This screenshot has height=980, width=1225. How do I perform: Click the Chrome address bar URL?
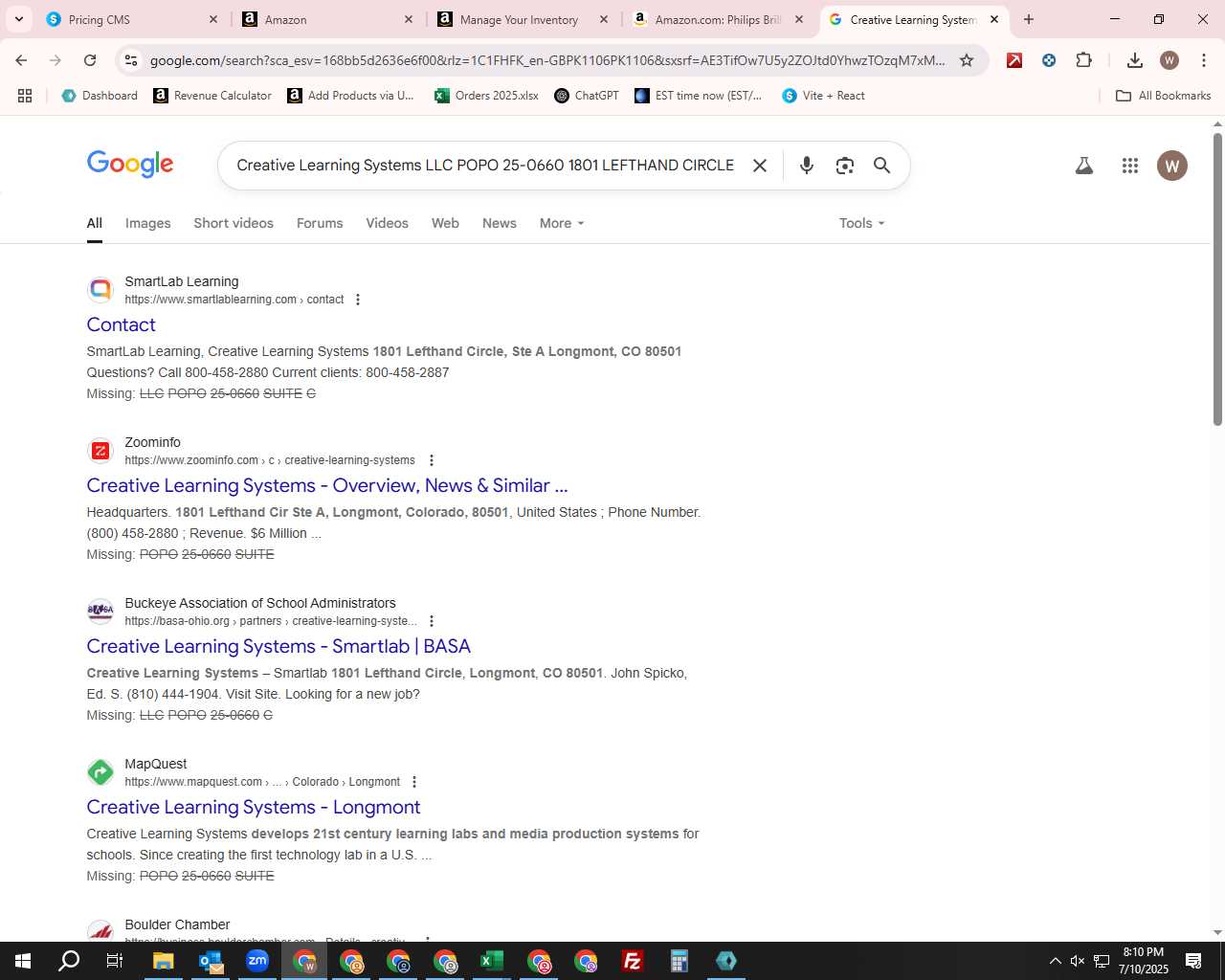(547, 60)
